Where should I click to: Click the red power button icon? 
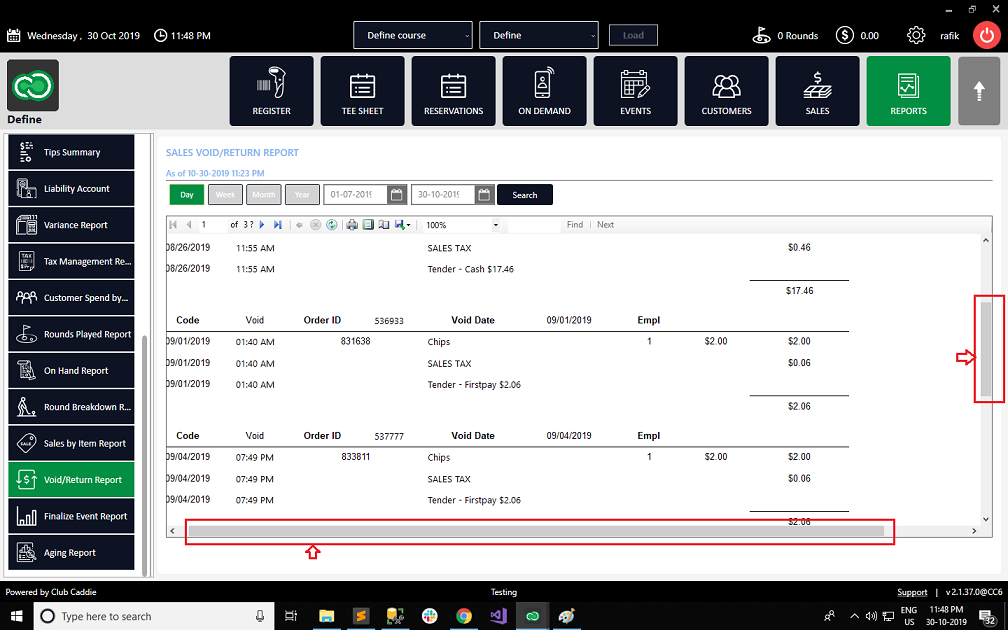pyautogui.click(x=986, y=35)
